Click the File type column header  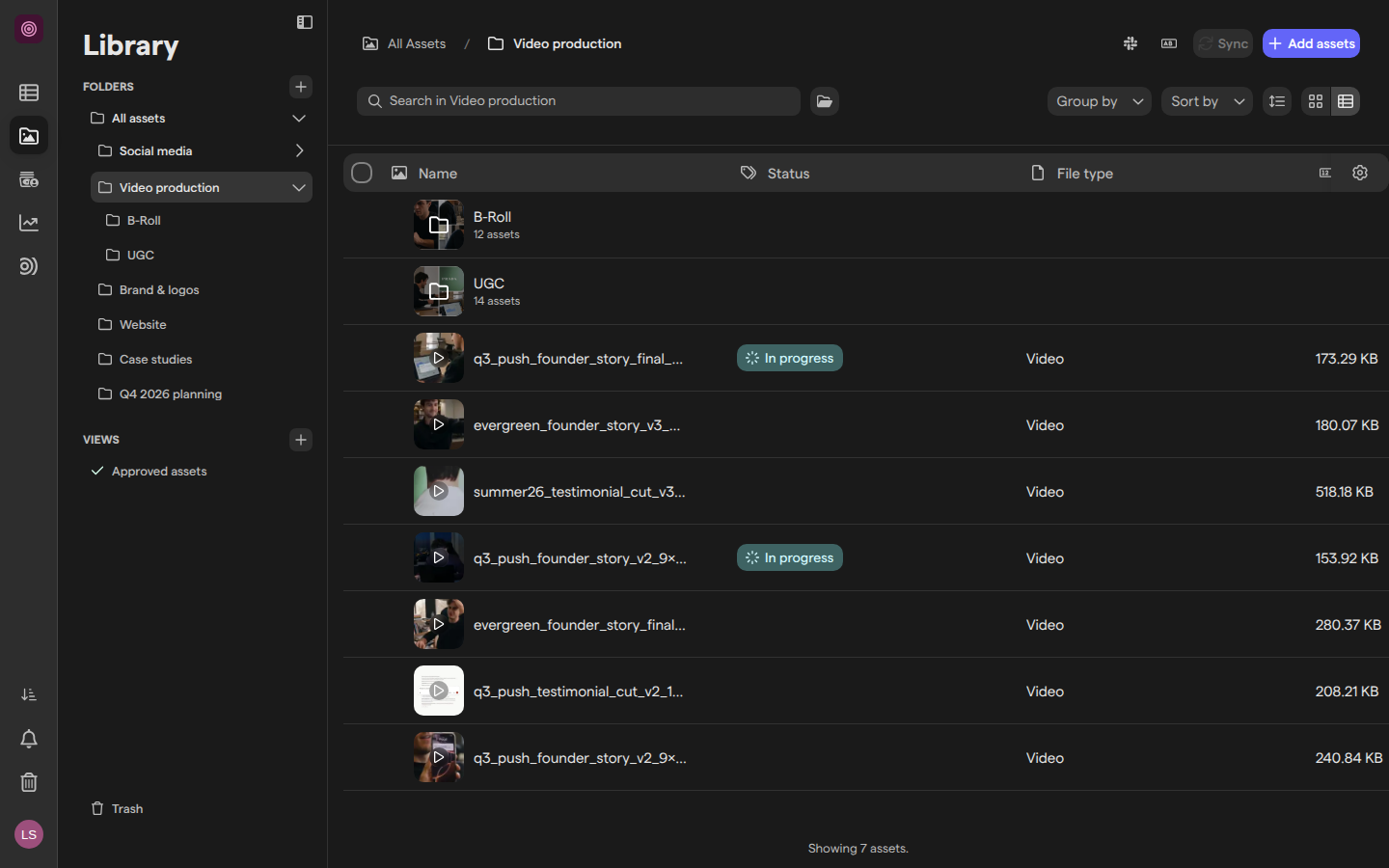1072,174
